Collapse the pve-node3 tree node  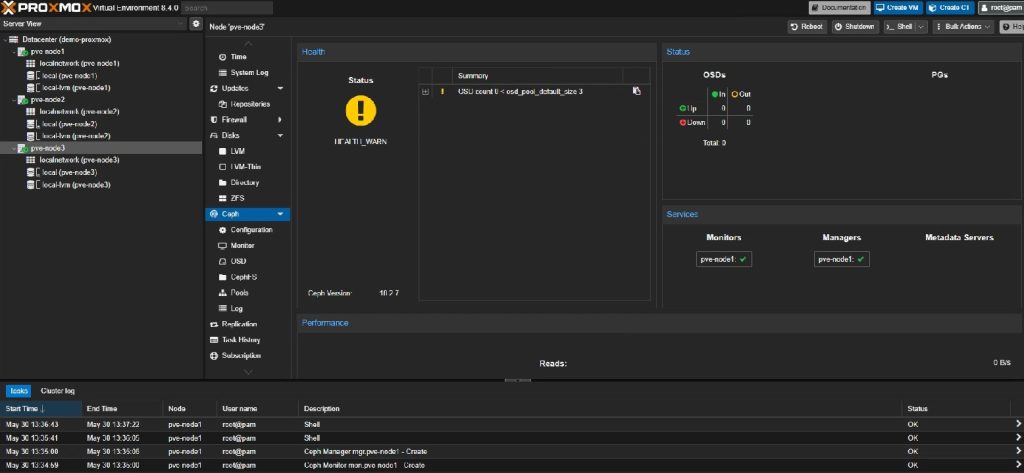pos(14,148)
